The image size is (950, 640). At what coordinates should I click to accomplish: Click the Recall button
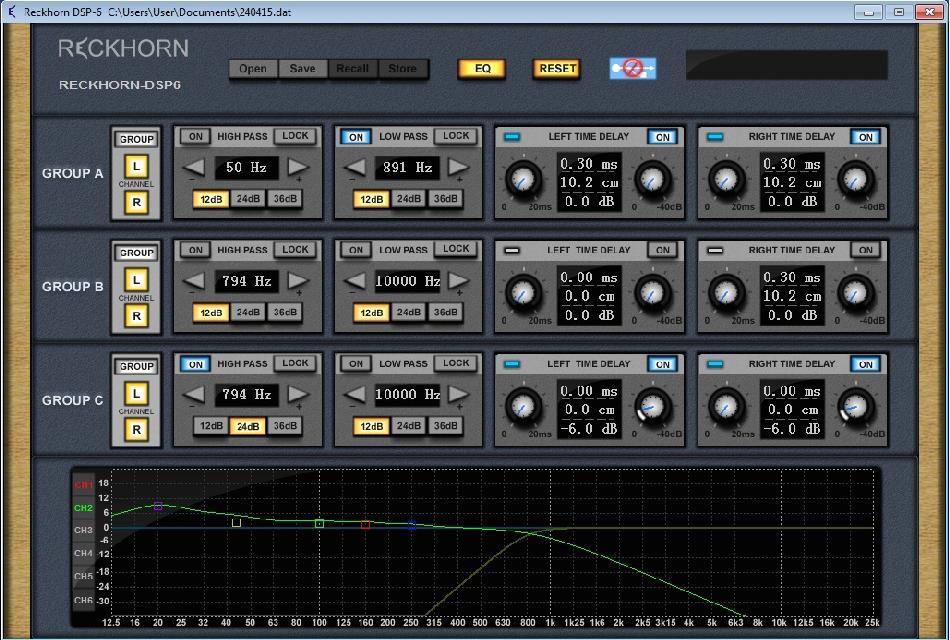pos(352,68)
